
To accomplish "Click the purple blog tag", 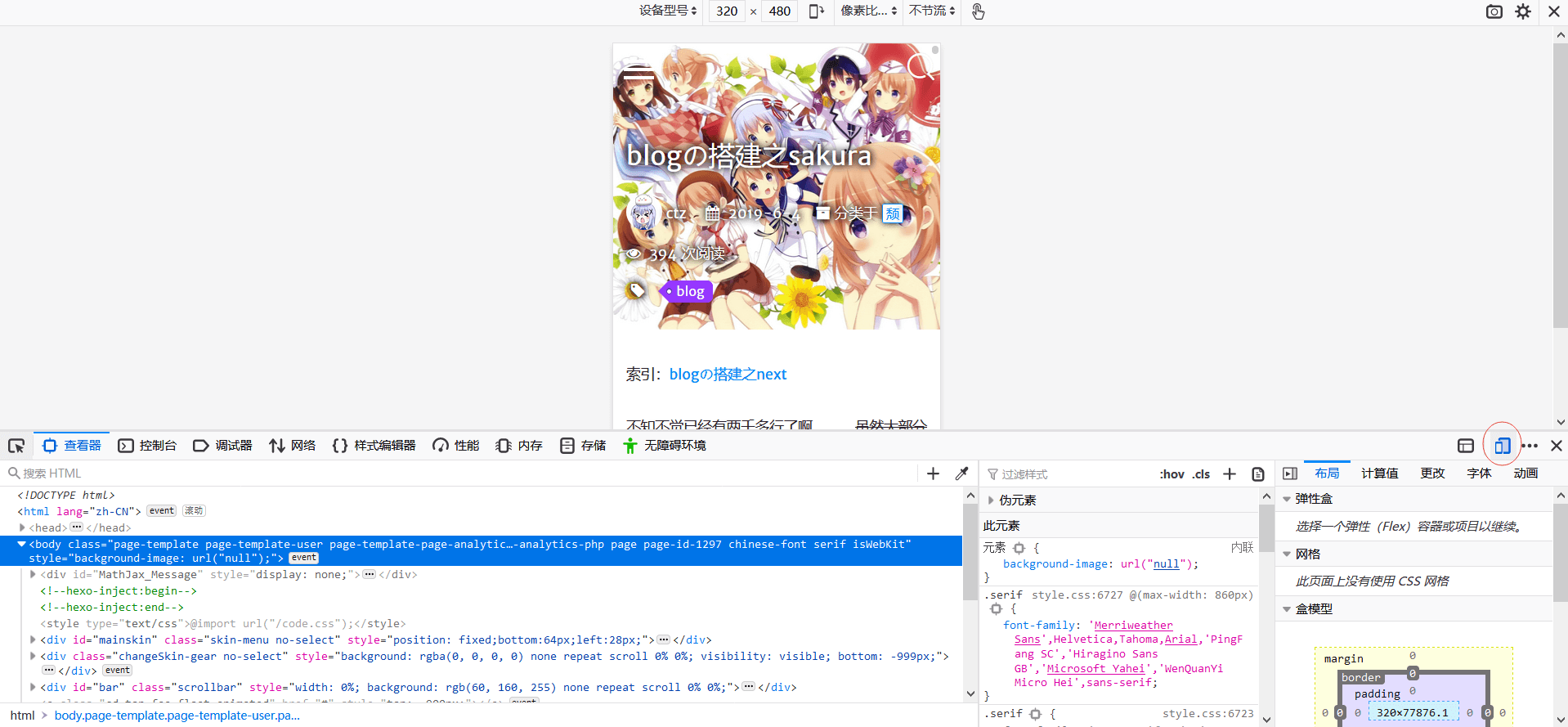I will coord(687,291).
